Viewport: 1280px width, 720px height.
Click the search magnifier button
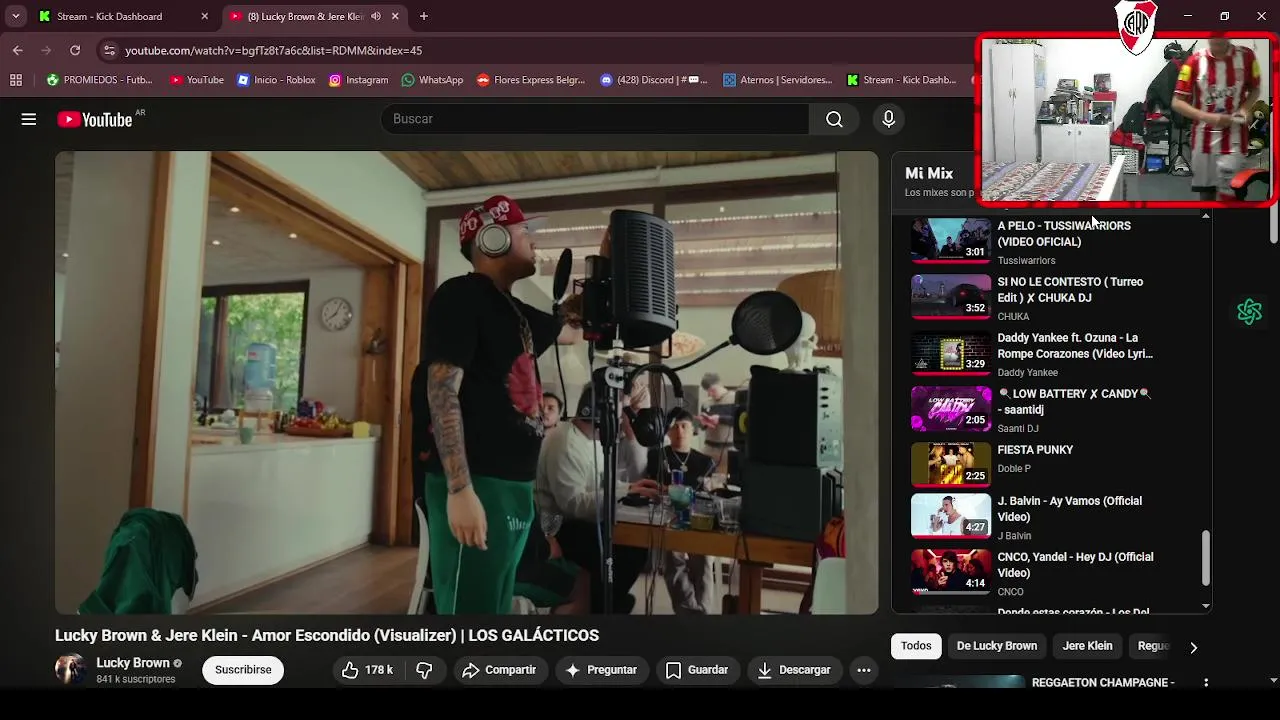834,119
